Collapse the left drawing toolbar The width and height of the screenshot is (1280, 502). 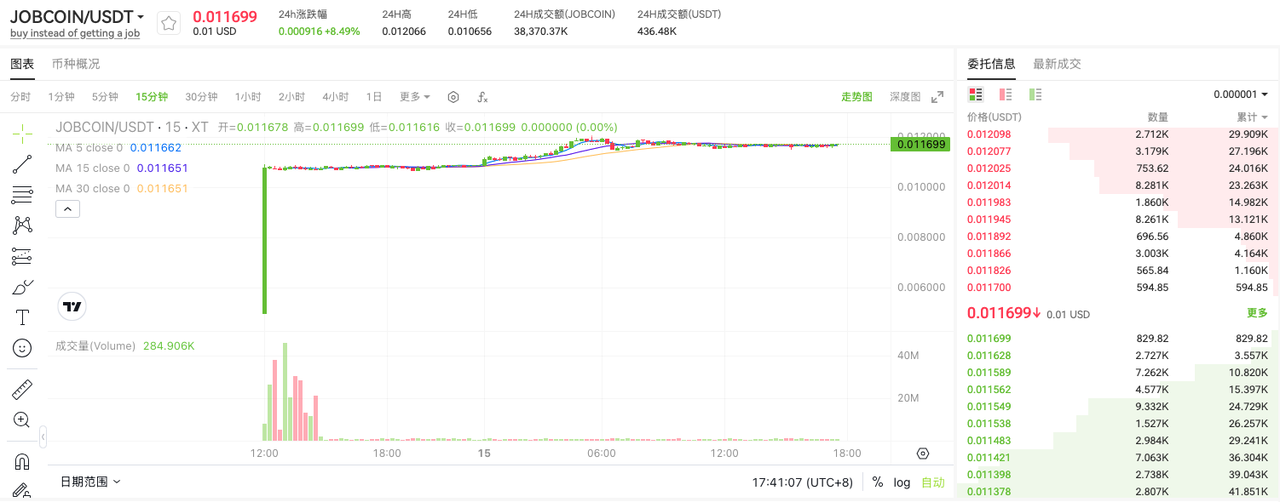[43, 437]
